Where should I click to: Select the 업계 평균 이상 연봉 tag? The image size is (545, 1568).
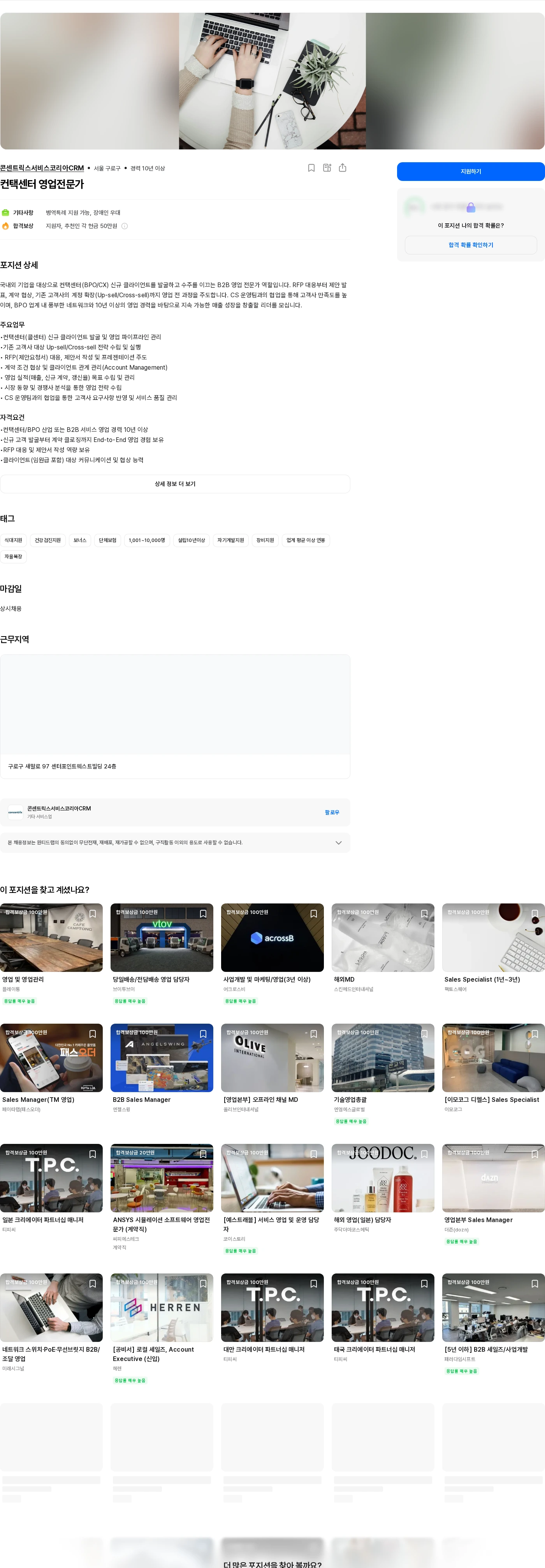tap(306, 540)
